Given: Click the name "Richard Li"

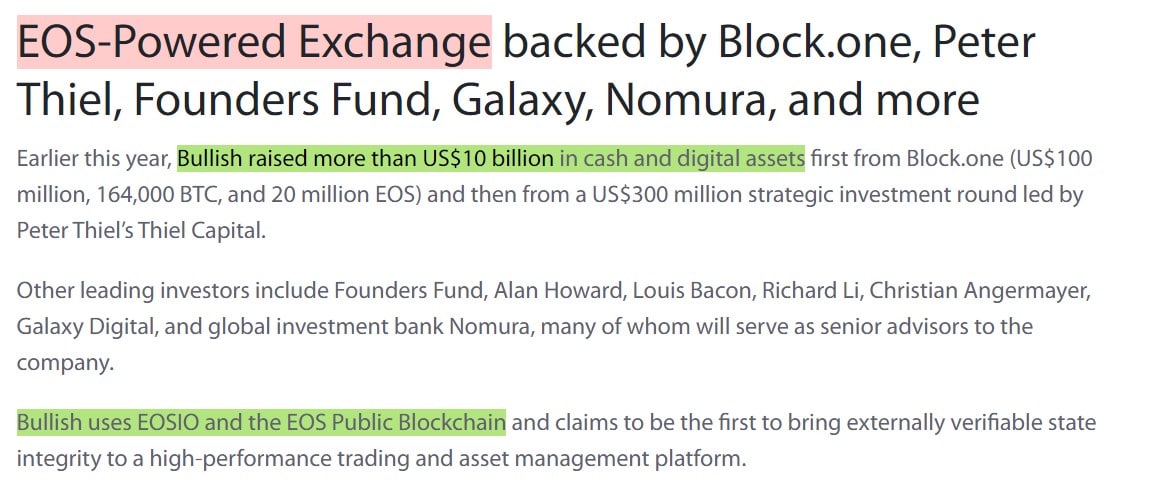Looking at the screenshot, I should point(810,291).
